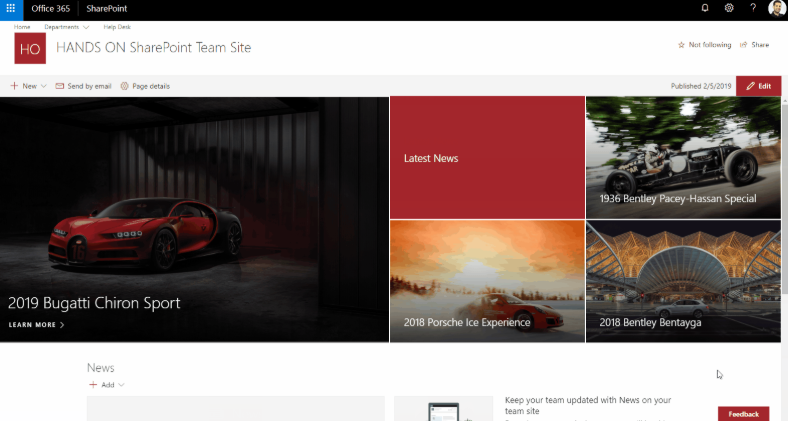This screenshot has width=788, height=421.
Task: Click the Send by email envelope icon
Action: [61, 86]
